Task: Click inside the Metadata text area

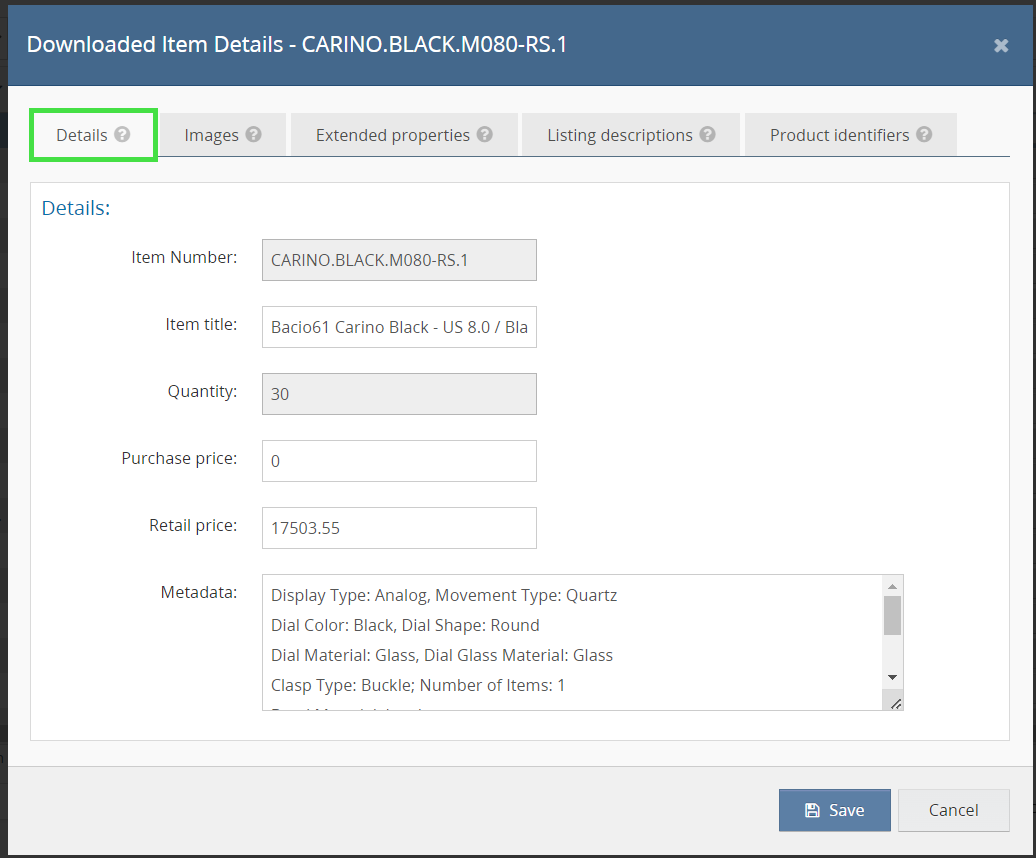Action: (x=570, y=640)
